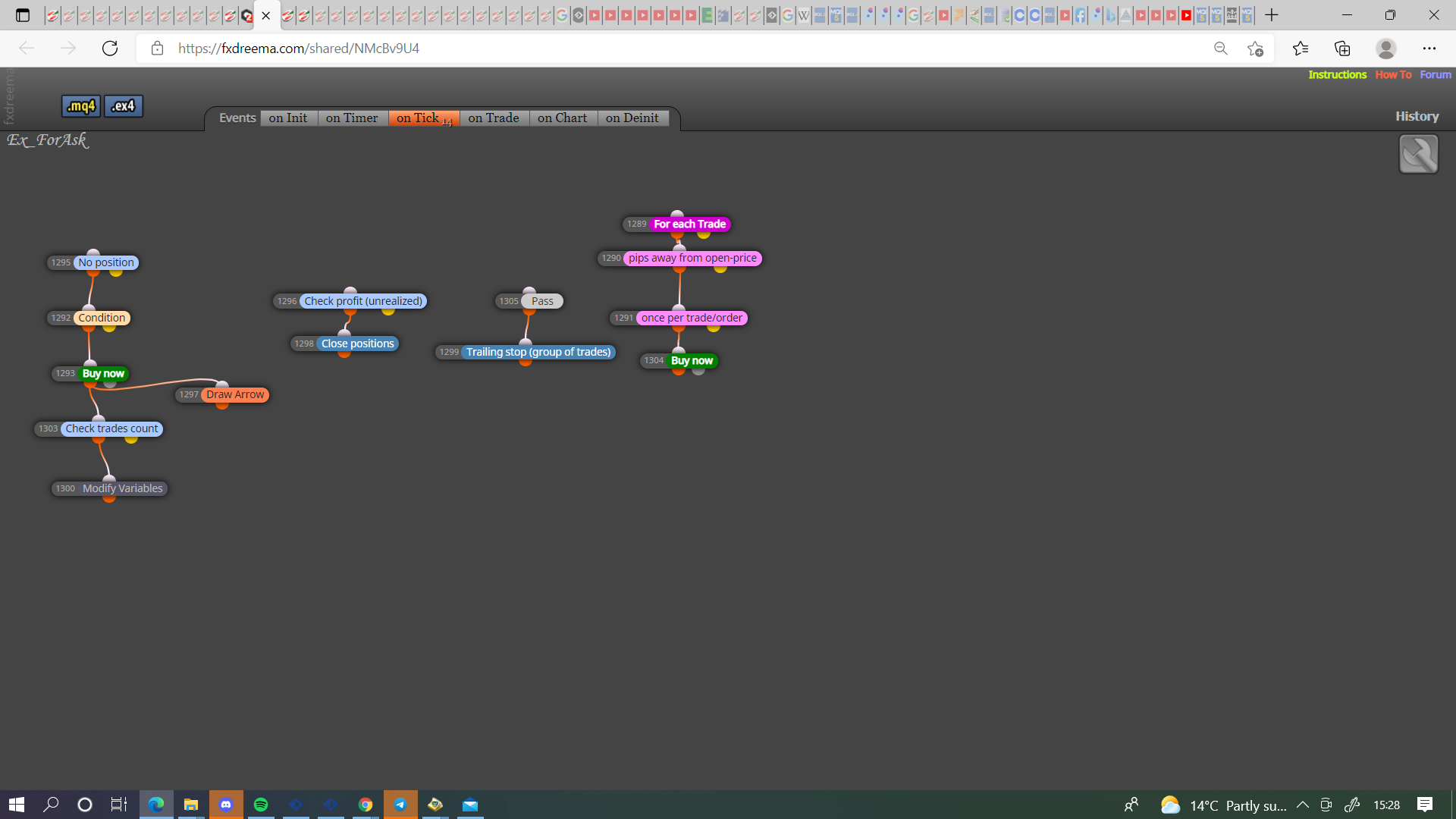Click the gray output dot of Buy now 1304

tap(698, 370)
